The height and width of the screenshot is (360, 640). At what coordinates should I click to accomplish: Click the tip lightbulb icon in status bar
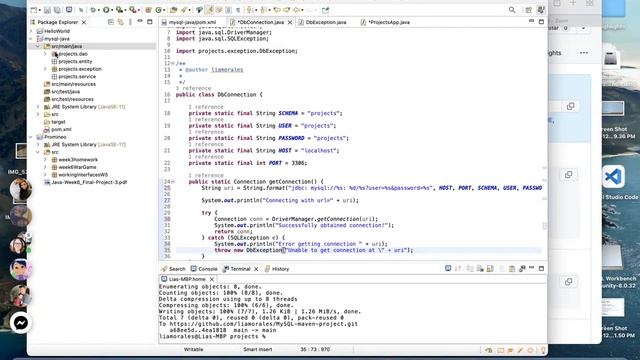point(542,350)
